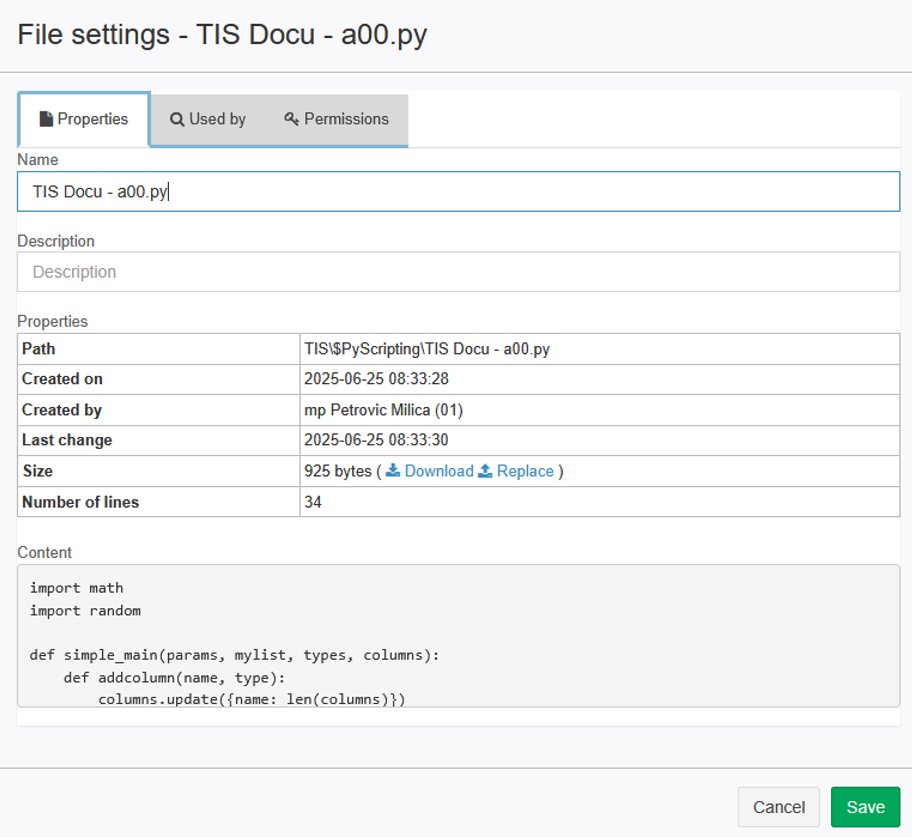This screenshot has height=837, width=912.
Task: Focus the Name input field
Action: coord(458,191)
